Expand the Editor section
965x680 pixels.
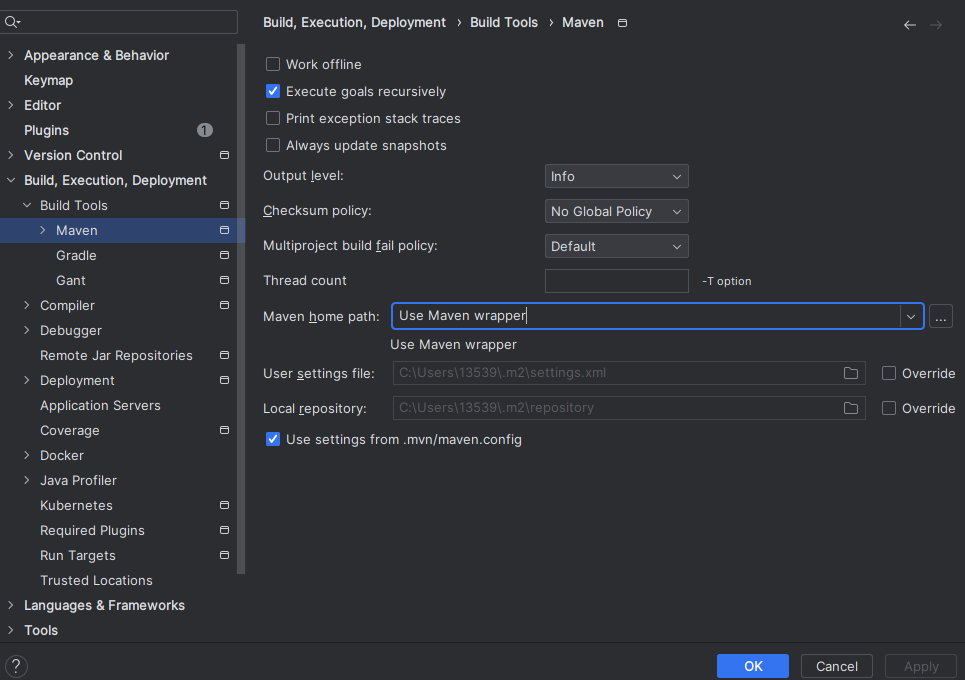10,105
